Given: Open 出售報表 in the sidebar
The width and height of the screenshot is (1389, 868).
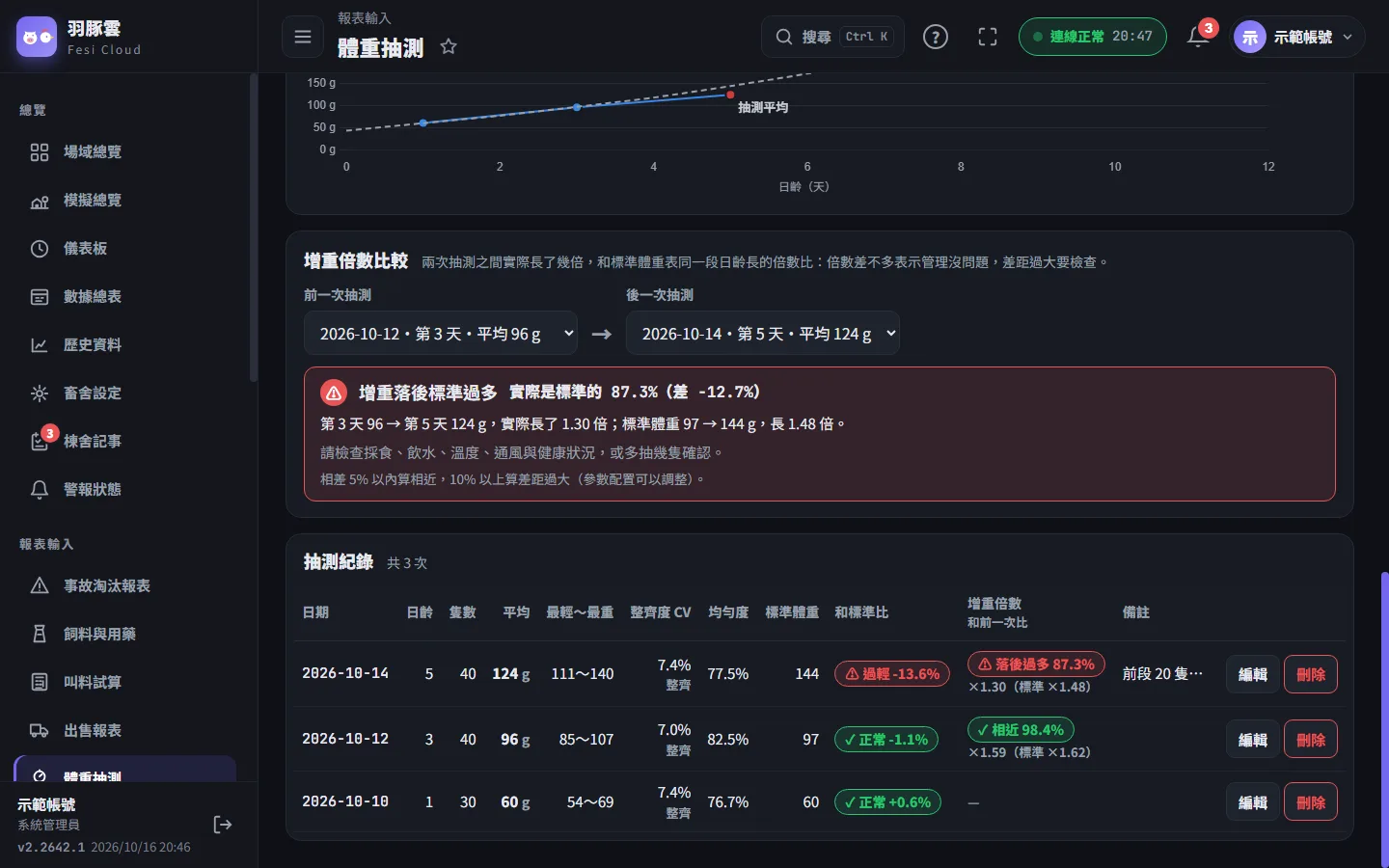Looking at the screenshot, I should (x=125, y=731).
